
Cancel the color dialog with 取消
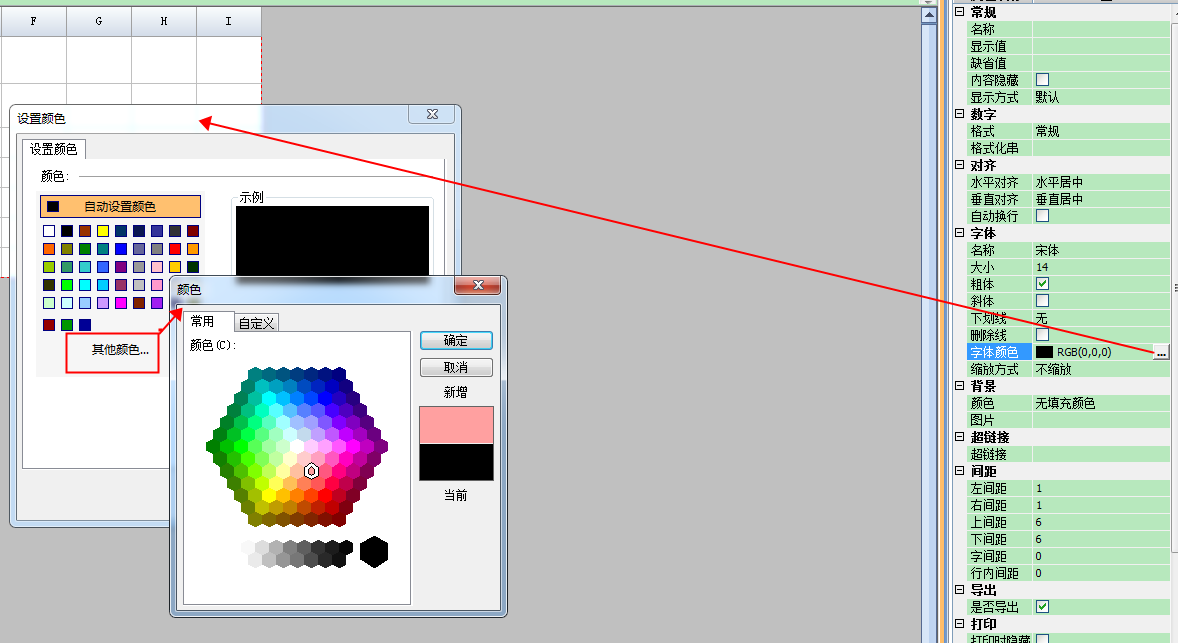pos(456,367)
